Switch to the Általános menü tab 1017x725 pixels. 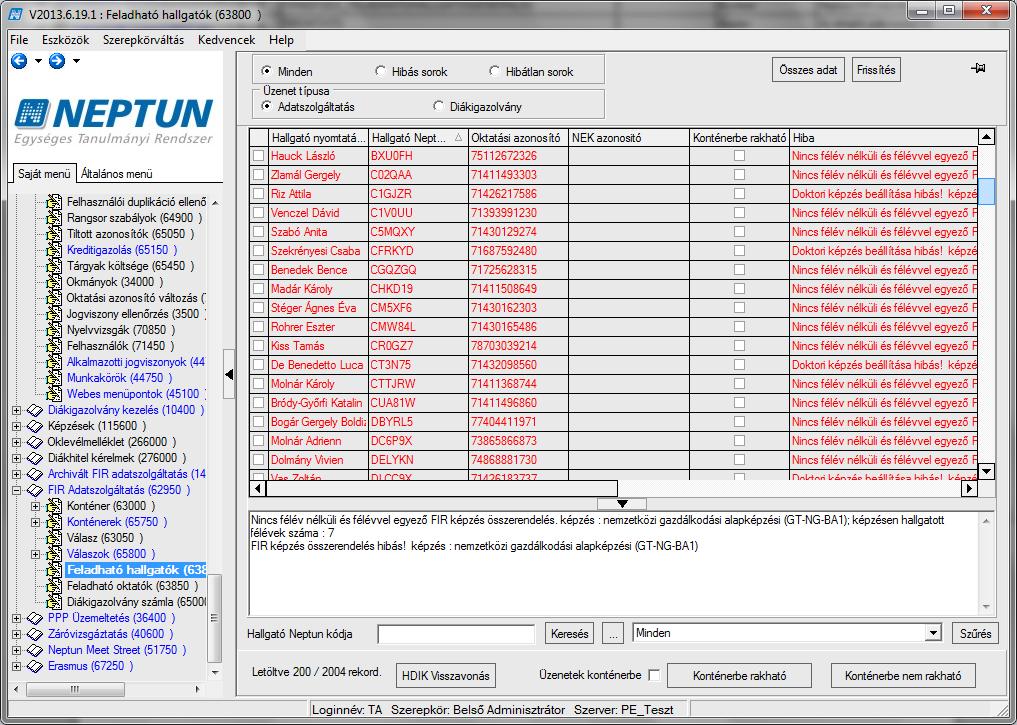(x=117, y=174)
